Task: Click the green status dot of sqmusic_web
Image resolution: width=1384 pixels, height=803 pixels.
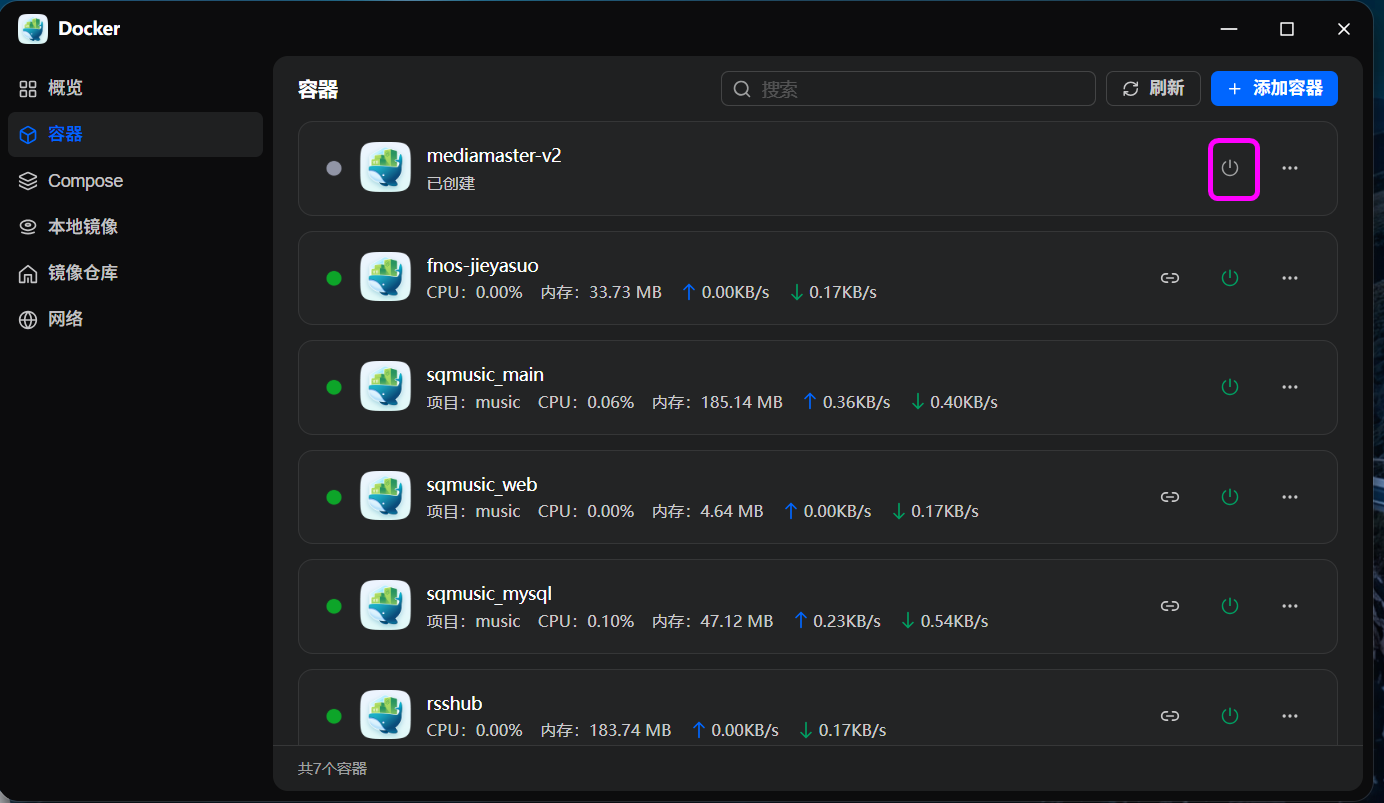Action: (x=334, y=497)
